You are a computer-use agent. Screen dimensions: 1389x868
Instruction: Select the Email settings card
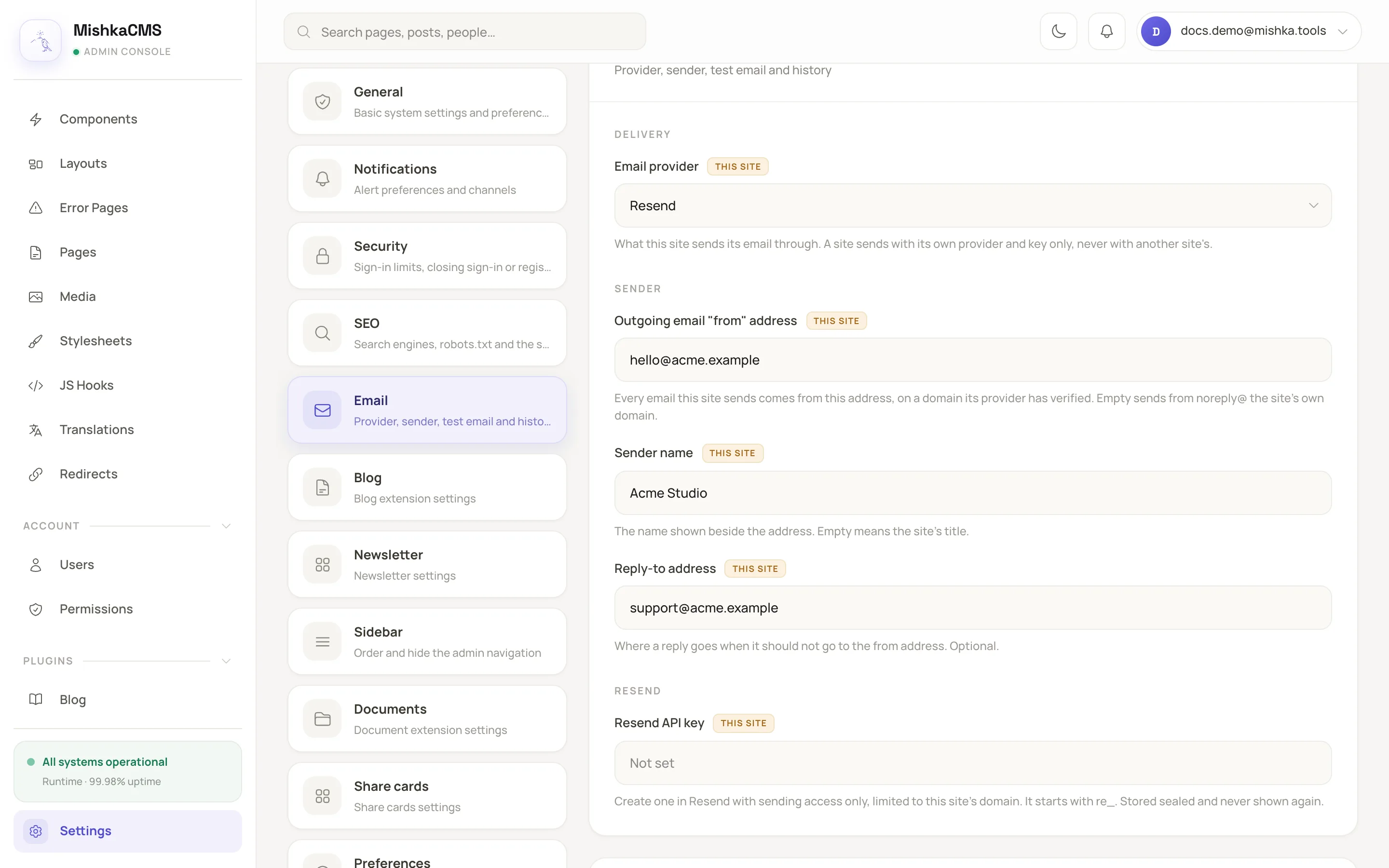point(427,410)
